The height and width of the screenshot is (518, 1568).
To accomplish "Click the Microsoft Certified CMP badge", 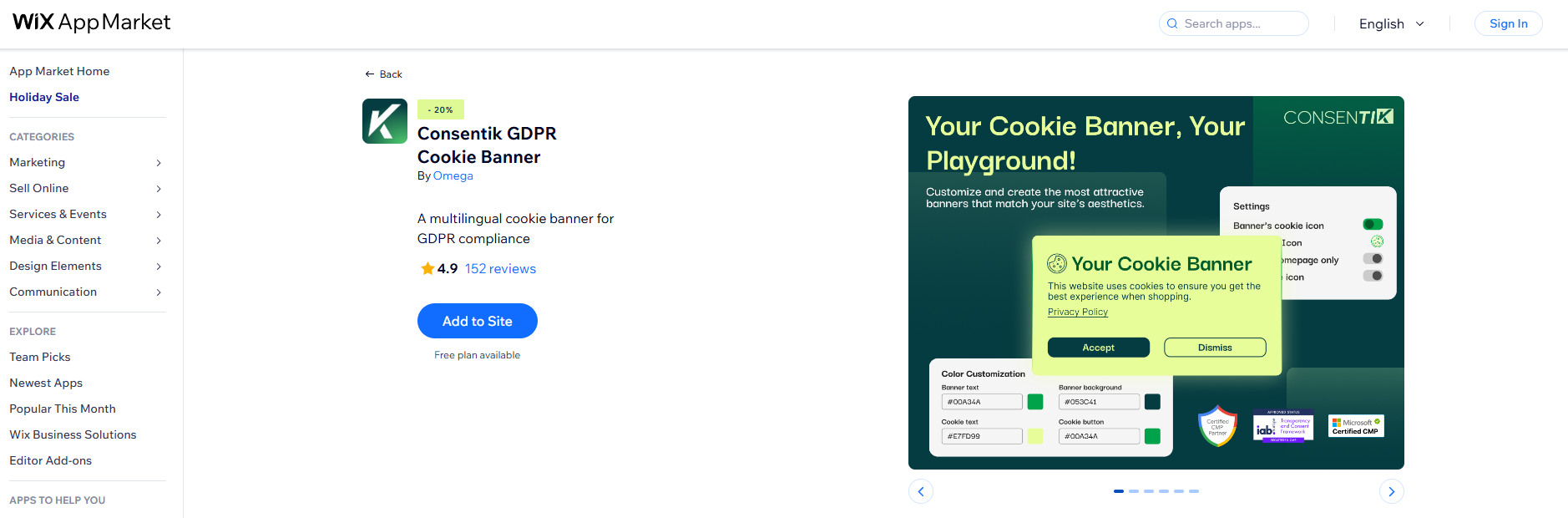I will coord(1356,426).
